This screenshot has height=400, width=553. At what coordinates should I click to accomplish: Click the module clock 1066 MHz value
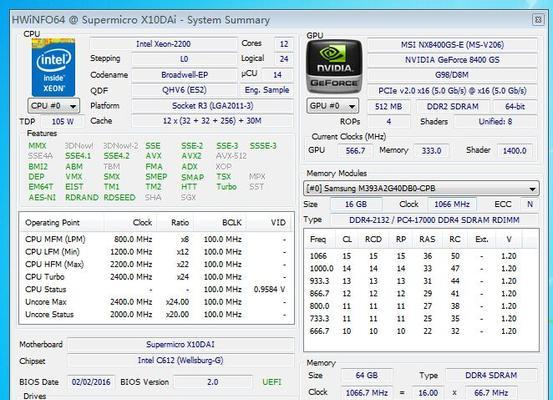coord(452,204)
